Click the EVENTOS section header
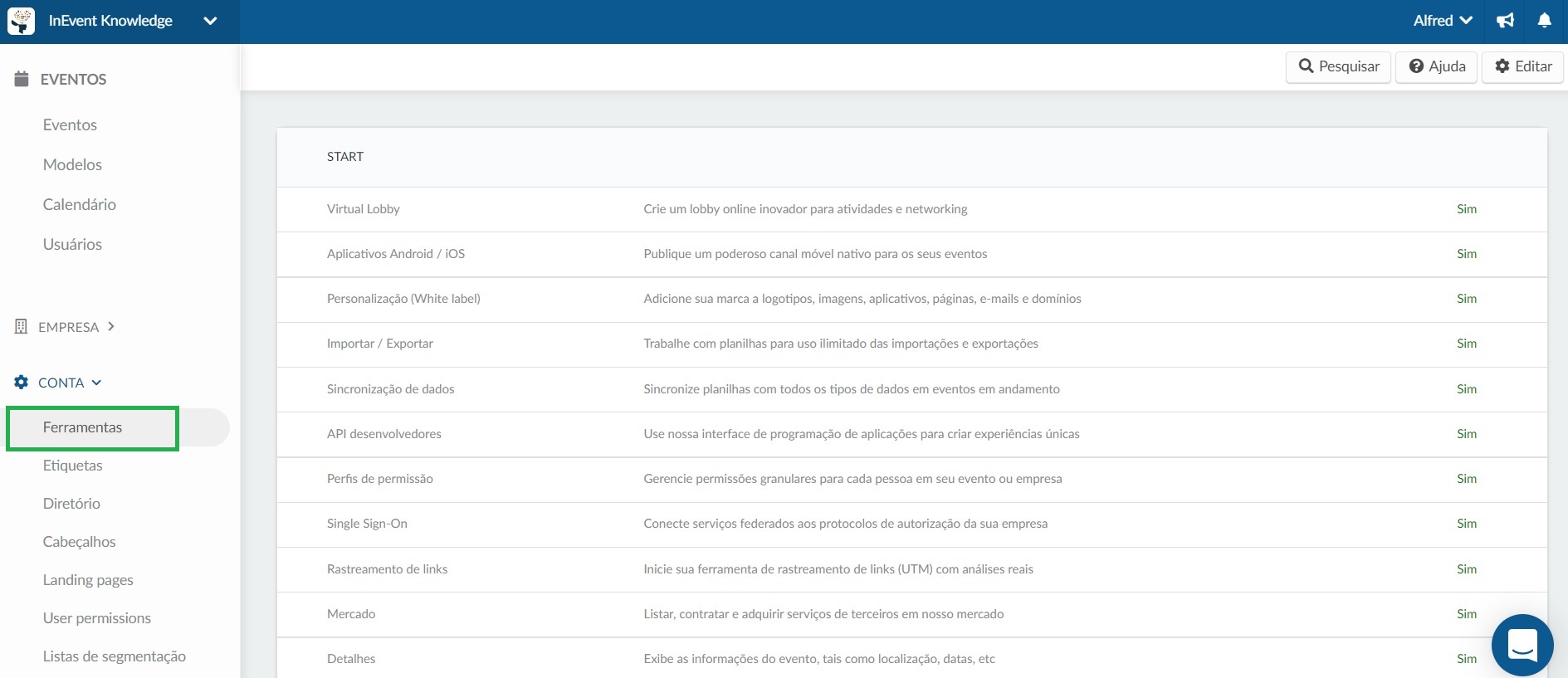Viewport: 1568px width, 678px height. (x=73, y=79)
